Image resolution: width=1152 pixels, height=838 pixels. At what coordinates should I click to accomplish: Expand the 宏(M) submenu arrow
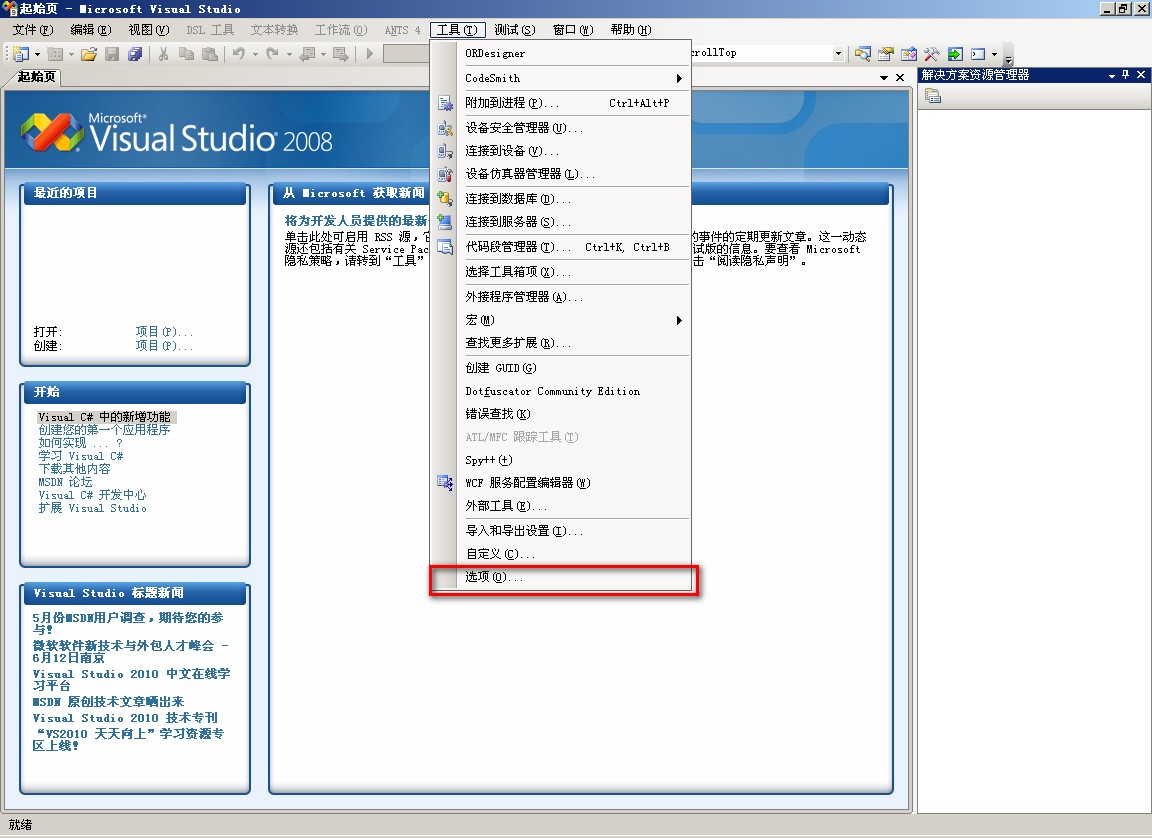[x=679, y=320]
